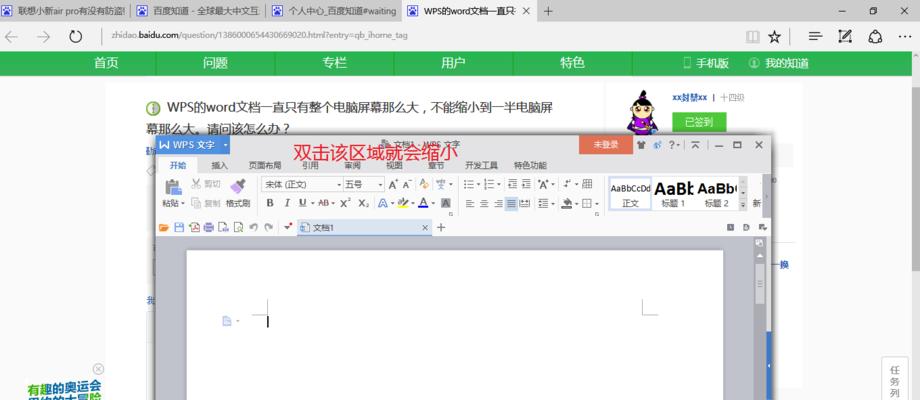This screenshot has width=920, height=400.
Task: Click the WPS skin shirt icon
Action: 641,145
